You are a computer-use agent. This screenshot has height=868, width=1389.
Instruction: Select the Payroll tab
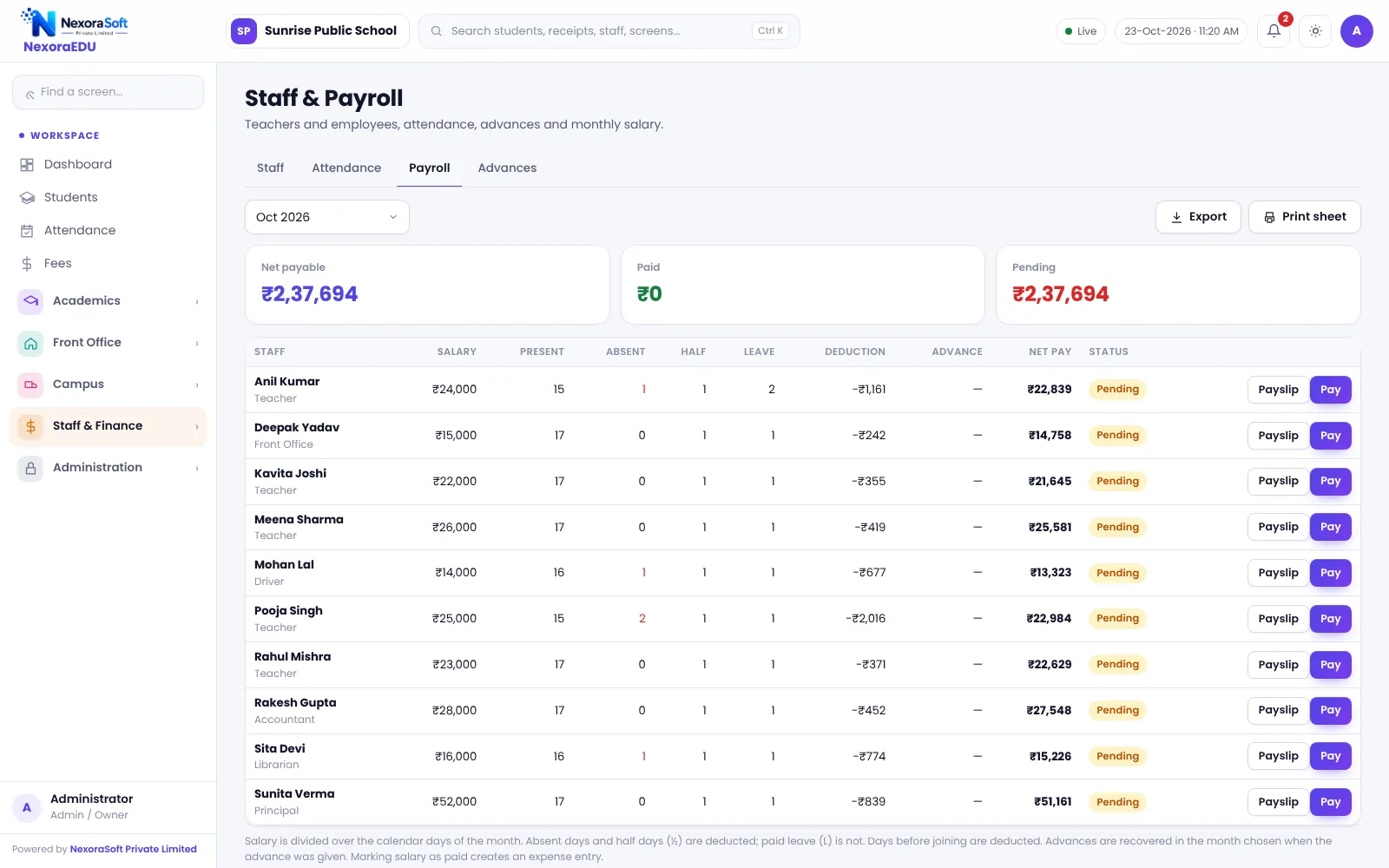click(x=429, y=168)
